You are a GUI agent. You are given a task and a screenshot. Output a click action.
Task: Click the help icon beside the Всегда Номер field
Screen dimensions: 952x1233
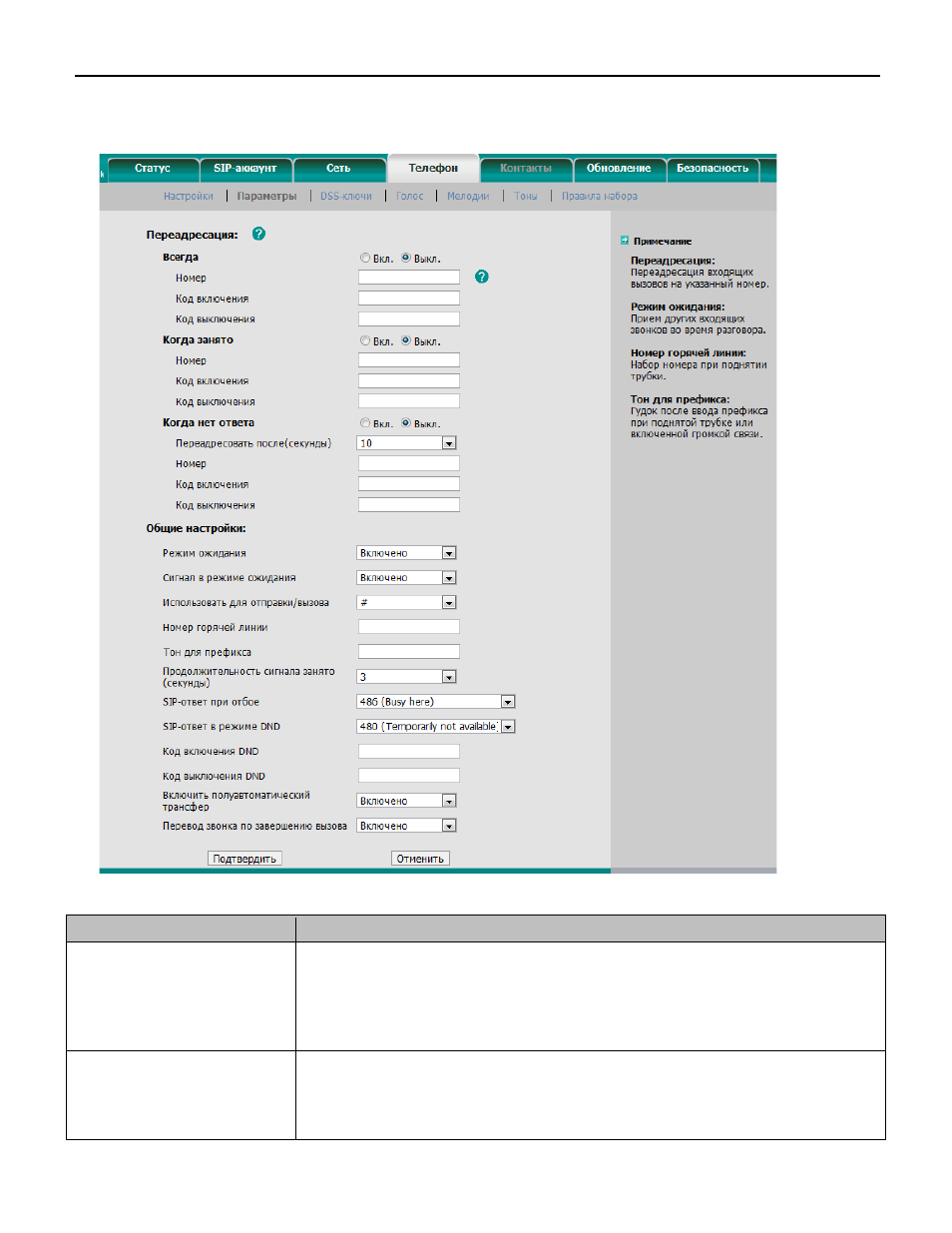coord(482,277)
